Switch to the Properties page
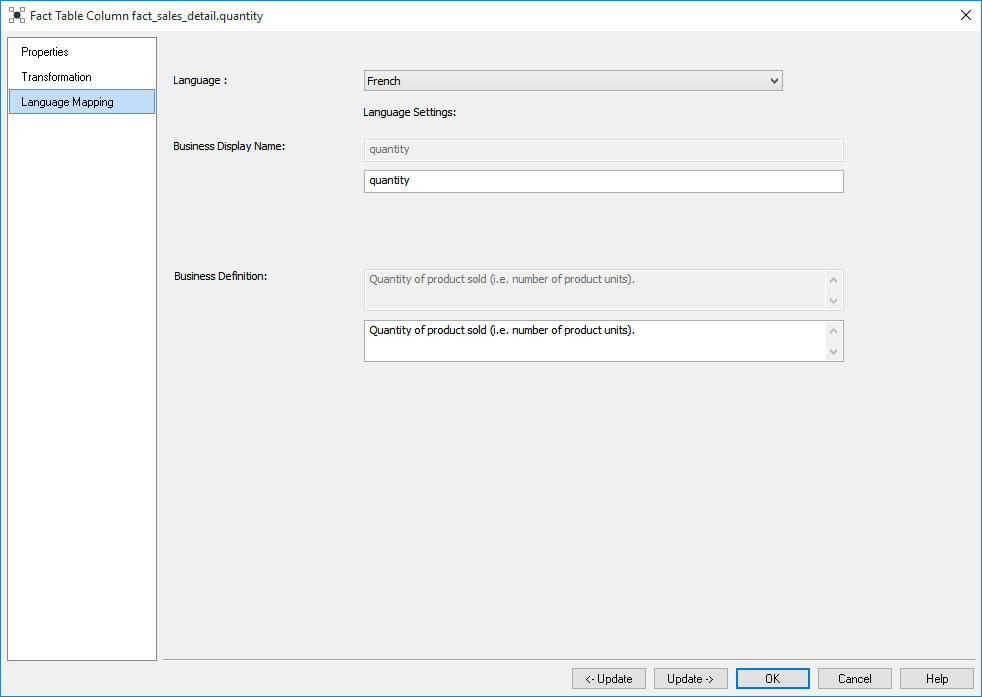 tap(45, 52)
